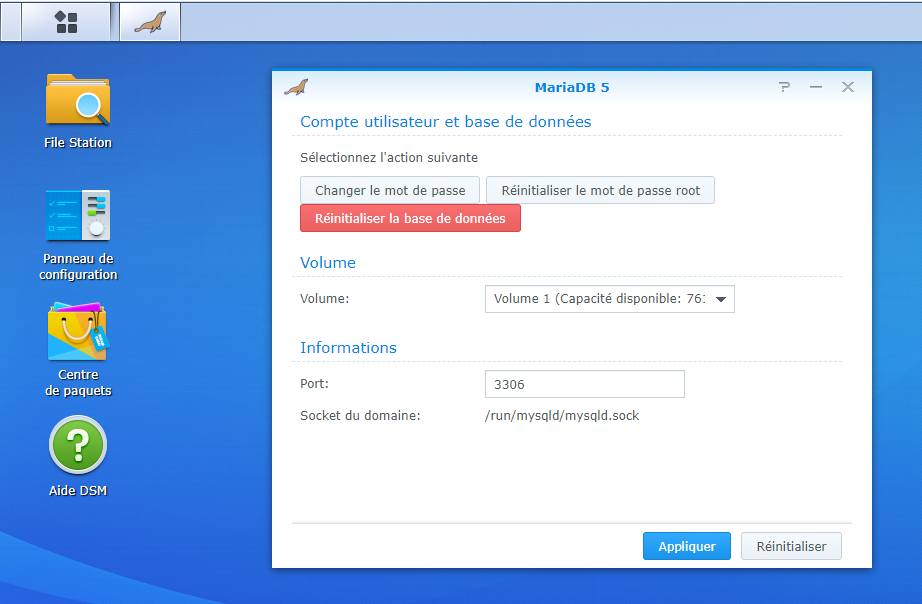The image size is (922, 604).
Task: Select the MariaDB taskbar icon
Action: (150, 22)
